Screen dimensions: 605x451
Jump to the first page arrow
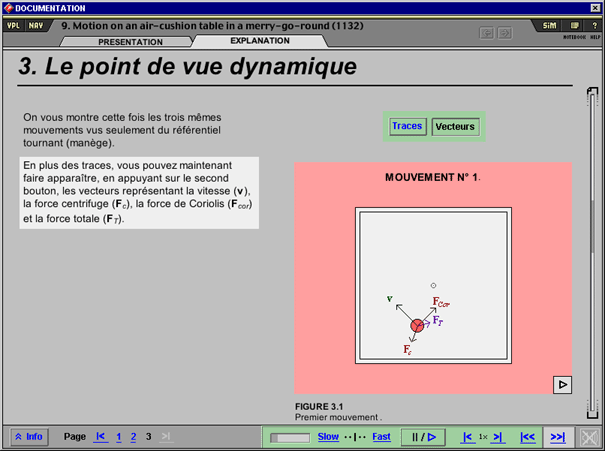[100, 437]
